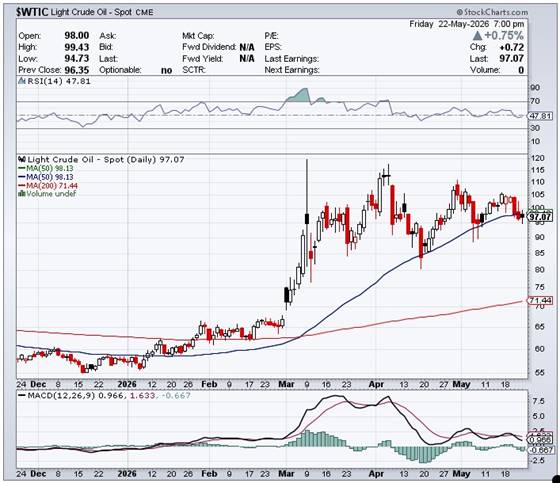Screen dimensions: 560x483
Task: Click the Prev Close value 96.35
Action: click(76, 70)
